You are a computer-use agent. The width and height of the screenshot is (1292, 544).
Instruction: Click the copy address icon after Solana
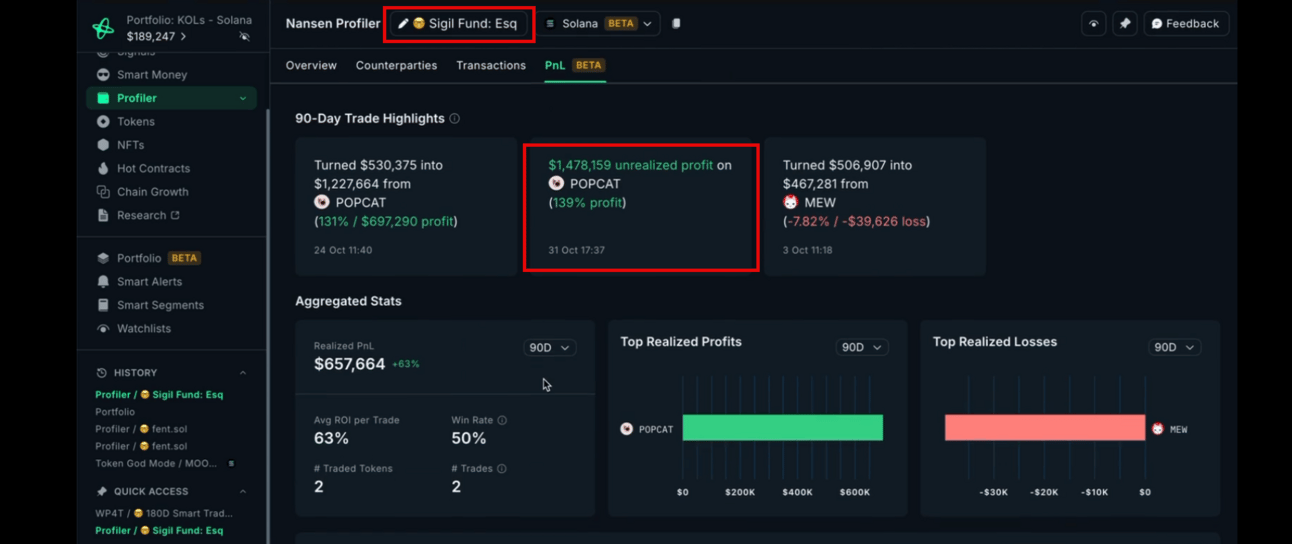(676, 23)
